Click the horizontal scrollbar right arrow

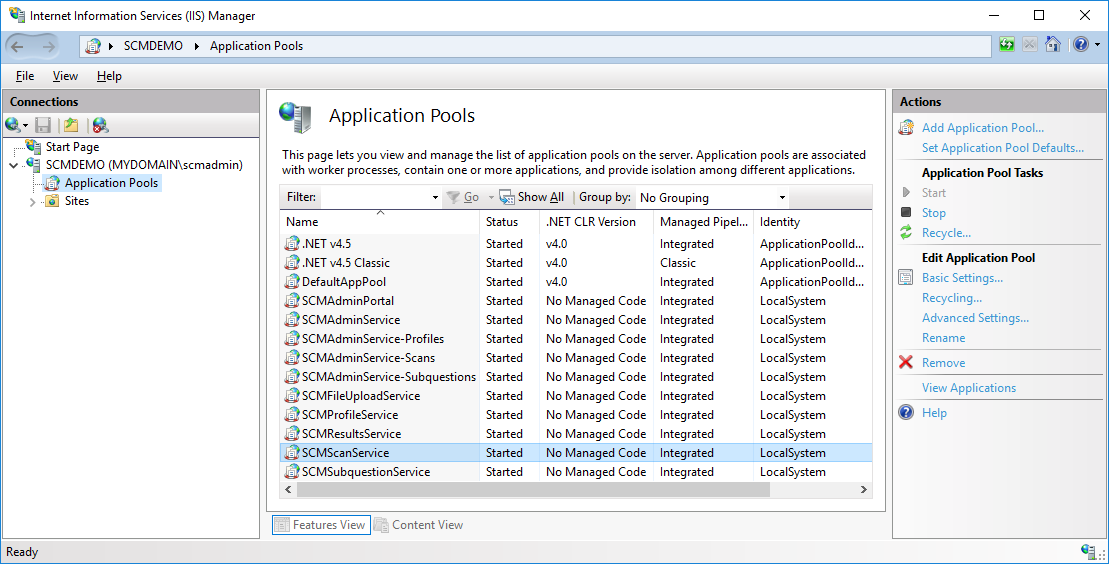tap(864, 490)
